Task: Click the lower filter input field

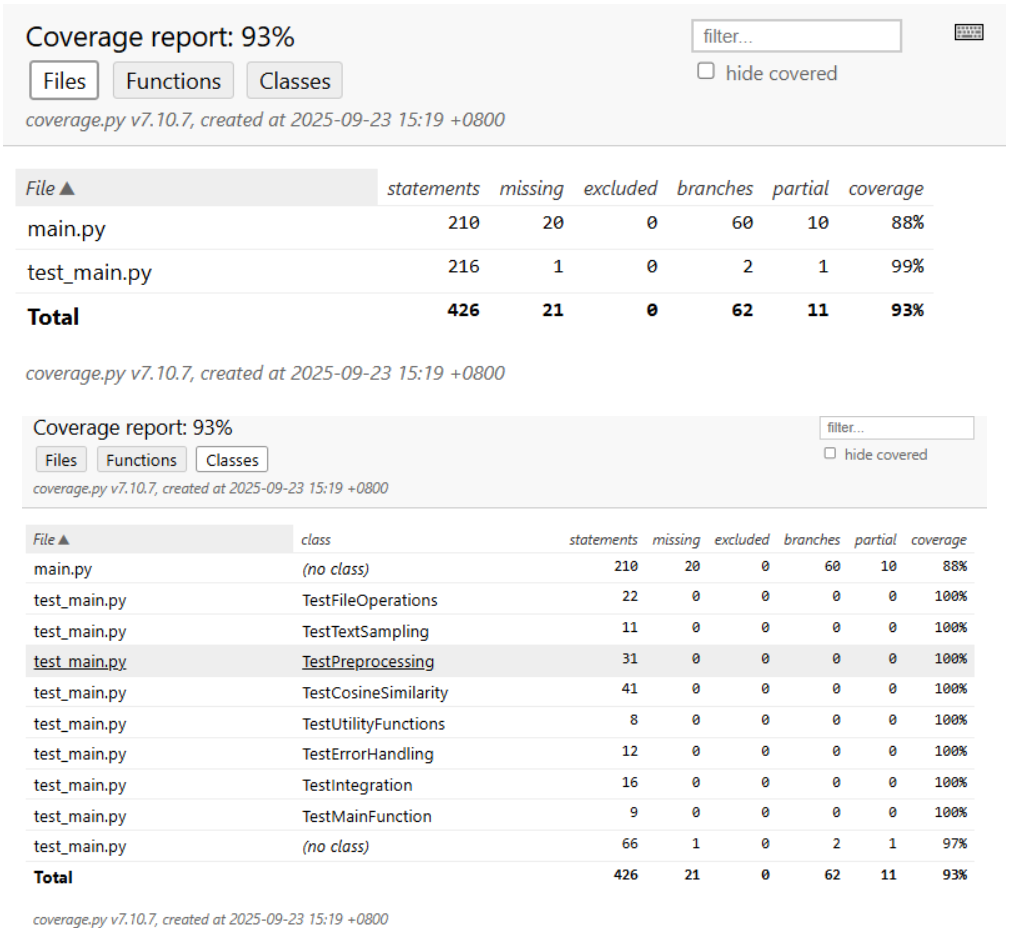Action: (x=896, y=428)
